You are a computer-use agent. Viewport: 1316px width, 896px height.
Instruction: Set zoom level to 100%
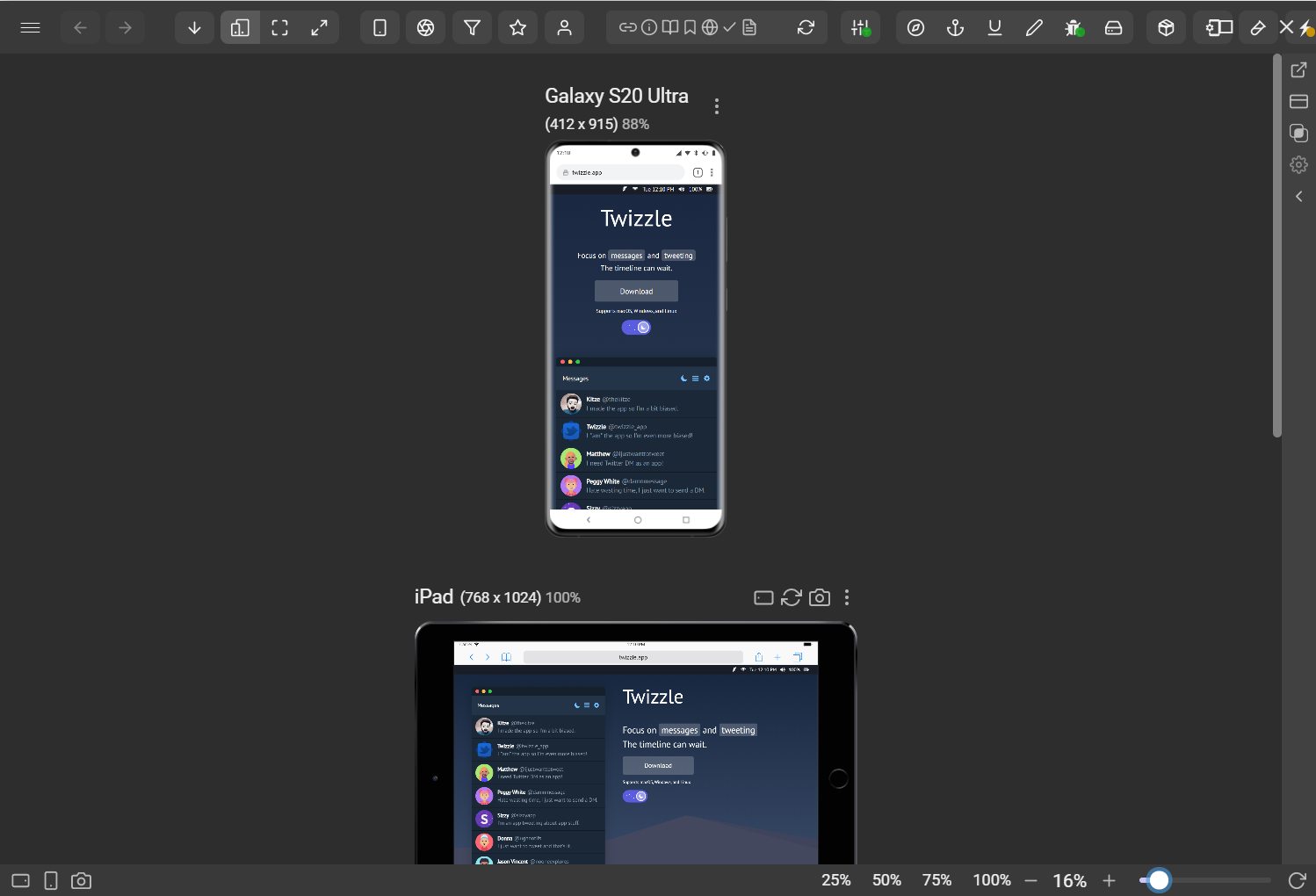coord(991,880)
